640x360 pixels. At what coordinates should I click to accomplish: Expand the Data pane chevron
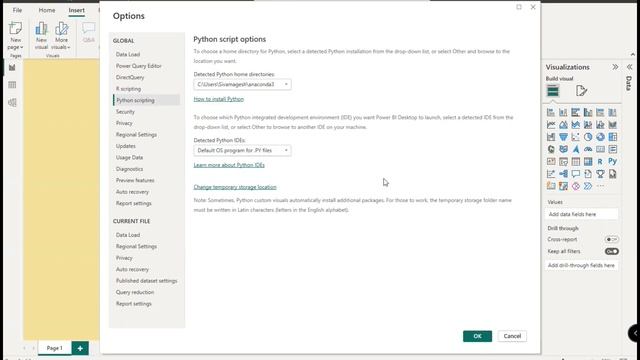pyautogui.click(x=629, y=67)
